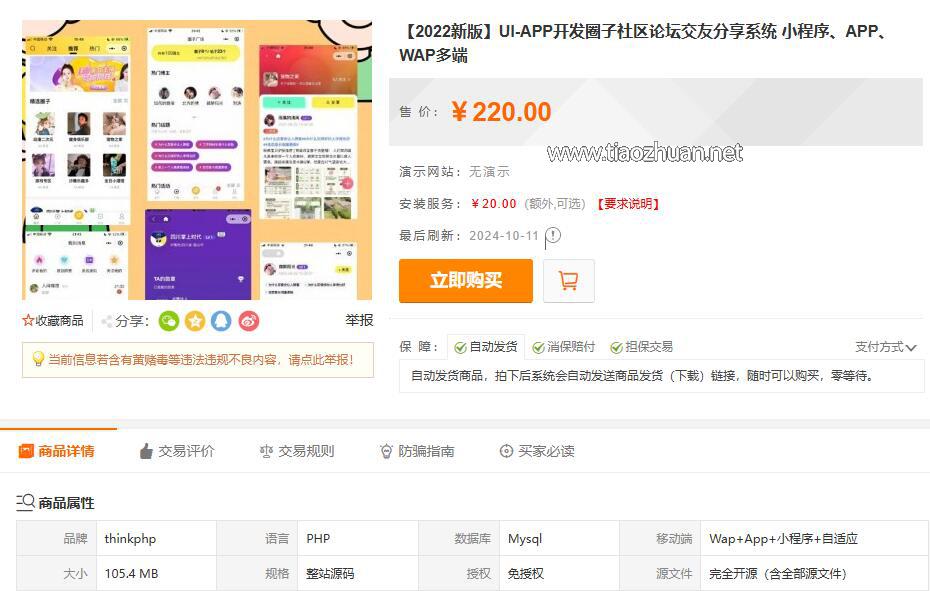The height and width of the screenshot is (591, 930).
Task: Share via the green WeChat icon
Action: pyautogui.click(x=169, y=321)
